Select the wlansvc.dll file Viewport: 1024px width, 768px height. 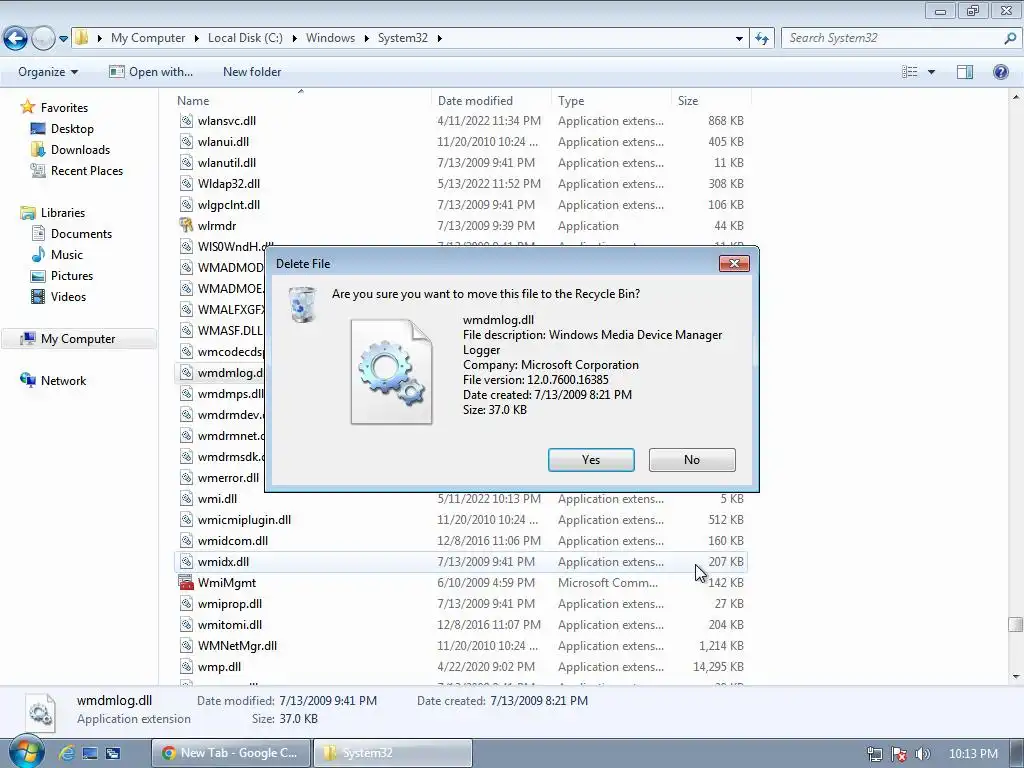[x=227, y=121]
